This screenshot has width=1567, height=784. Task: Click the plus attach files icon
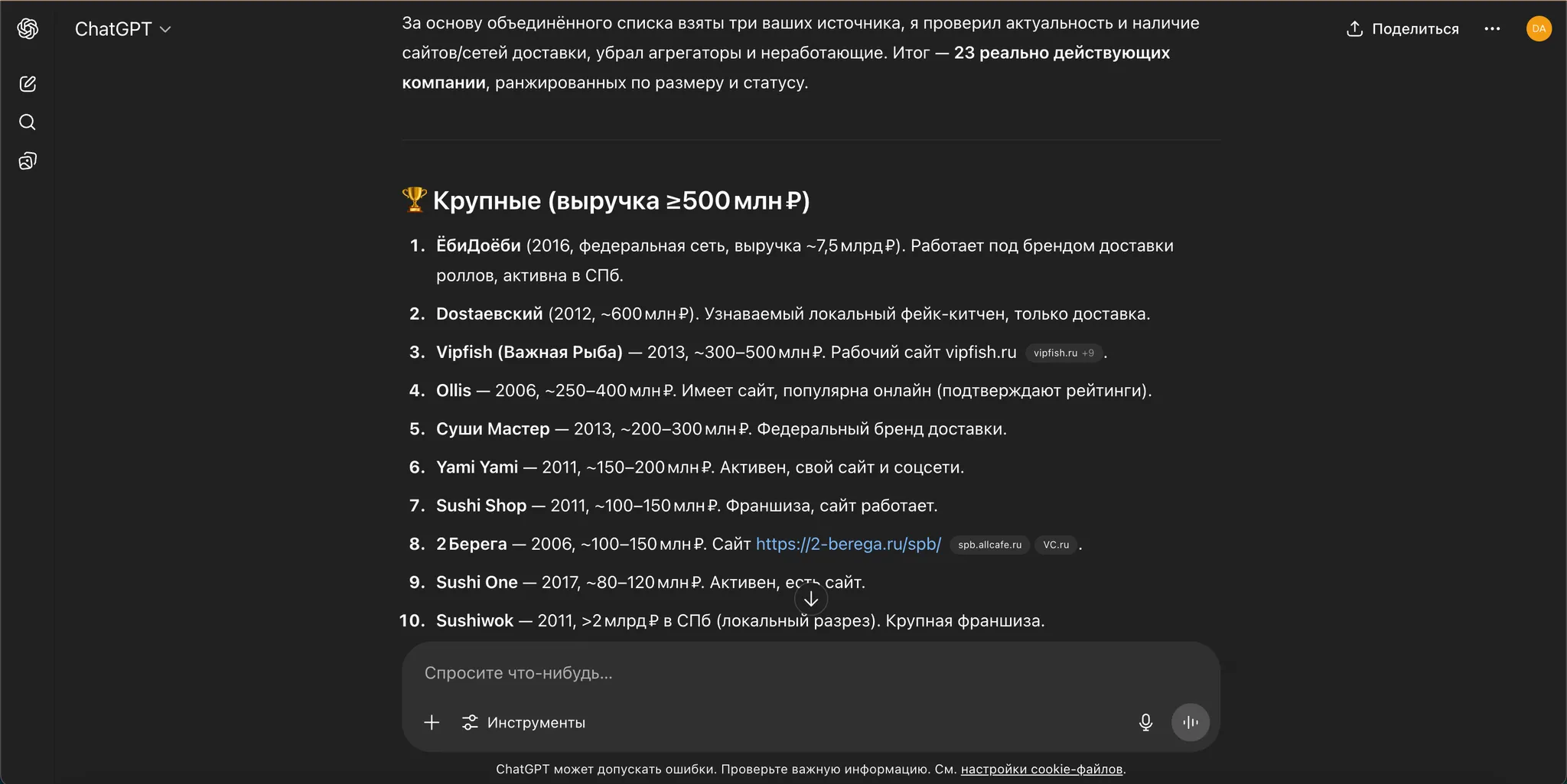[432, 723]
